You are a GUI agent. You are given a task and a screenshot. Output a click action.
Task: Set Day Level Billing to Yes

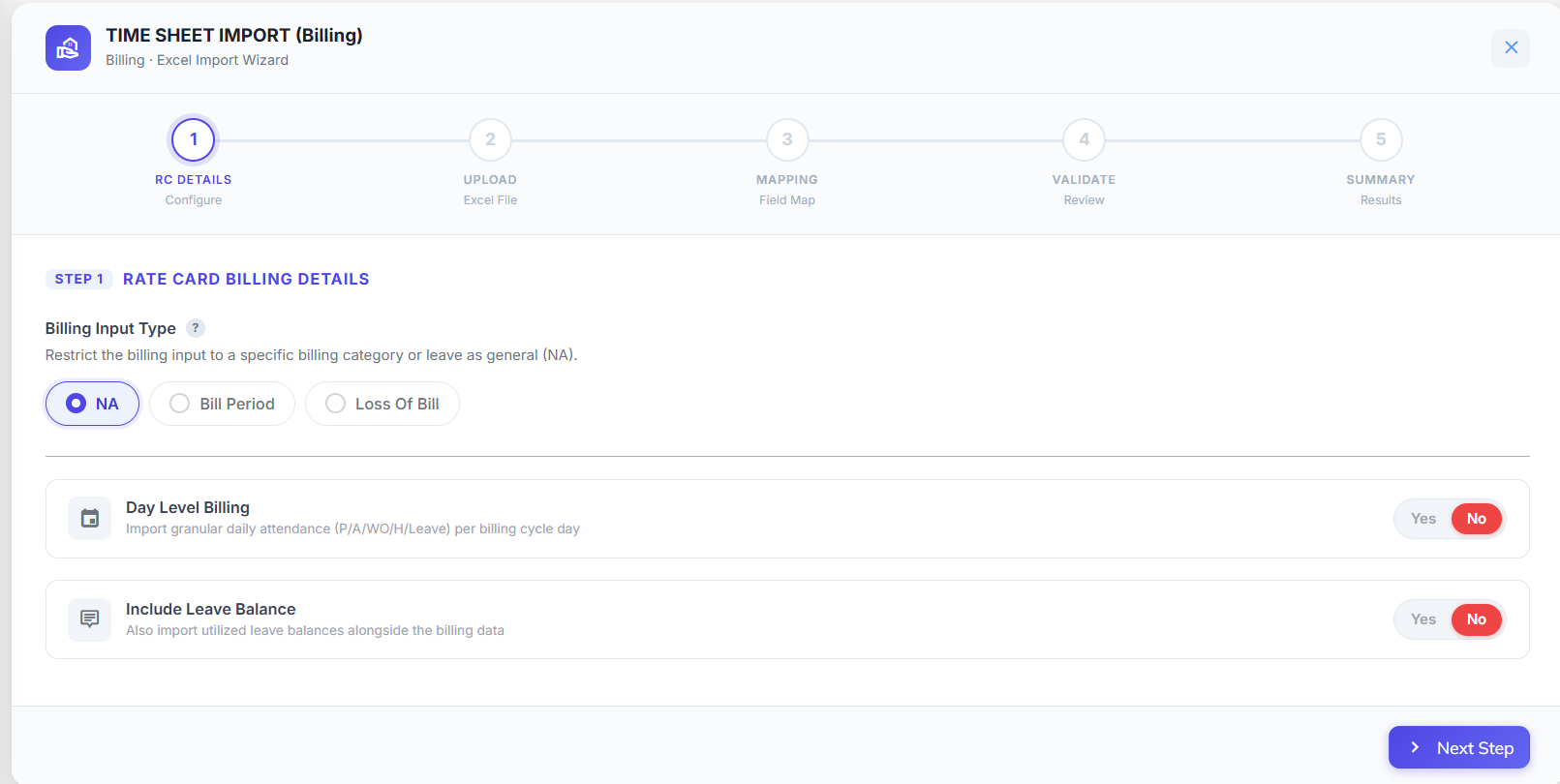(1422, 519)
